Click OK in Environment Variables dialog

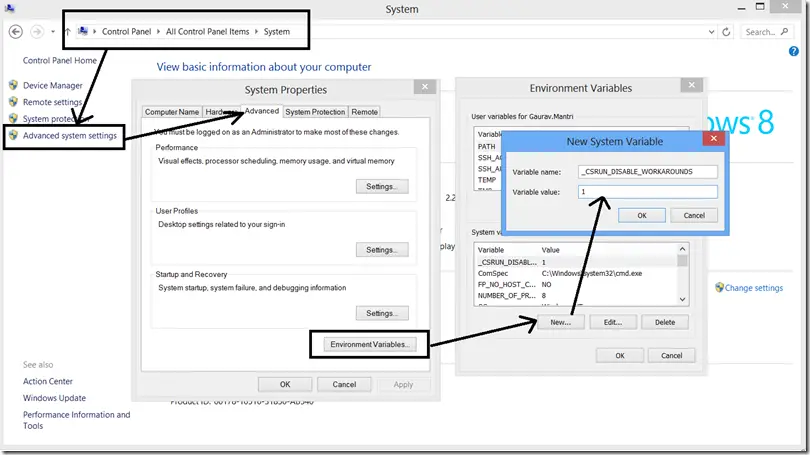(x=620, y=355)
